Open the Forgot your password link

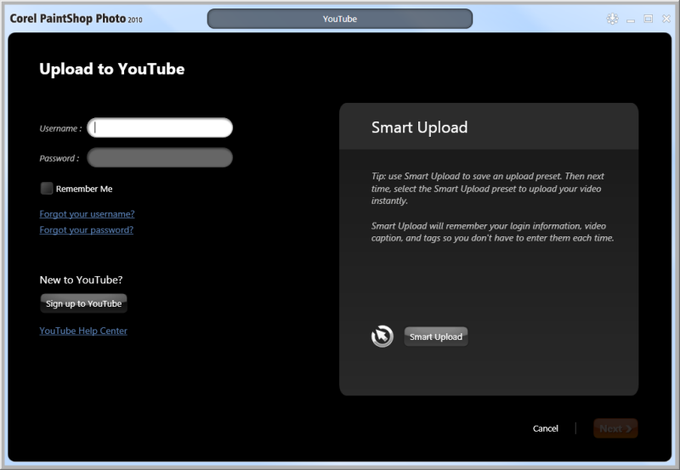[86, 230]
